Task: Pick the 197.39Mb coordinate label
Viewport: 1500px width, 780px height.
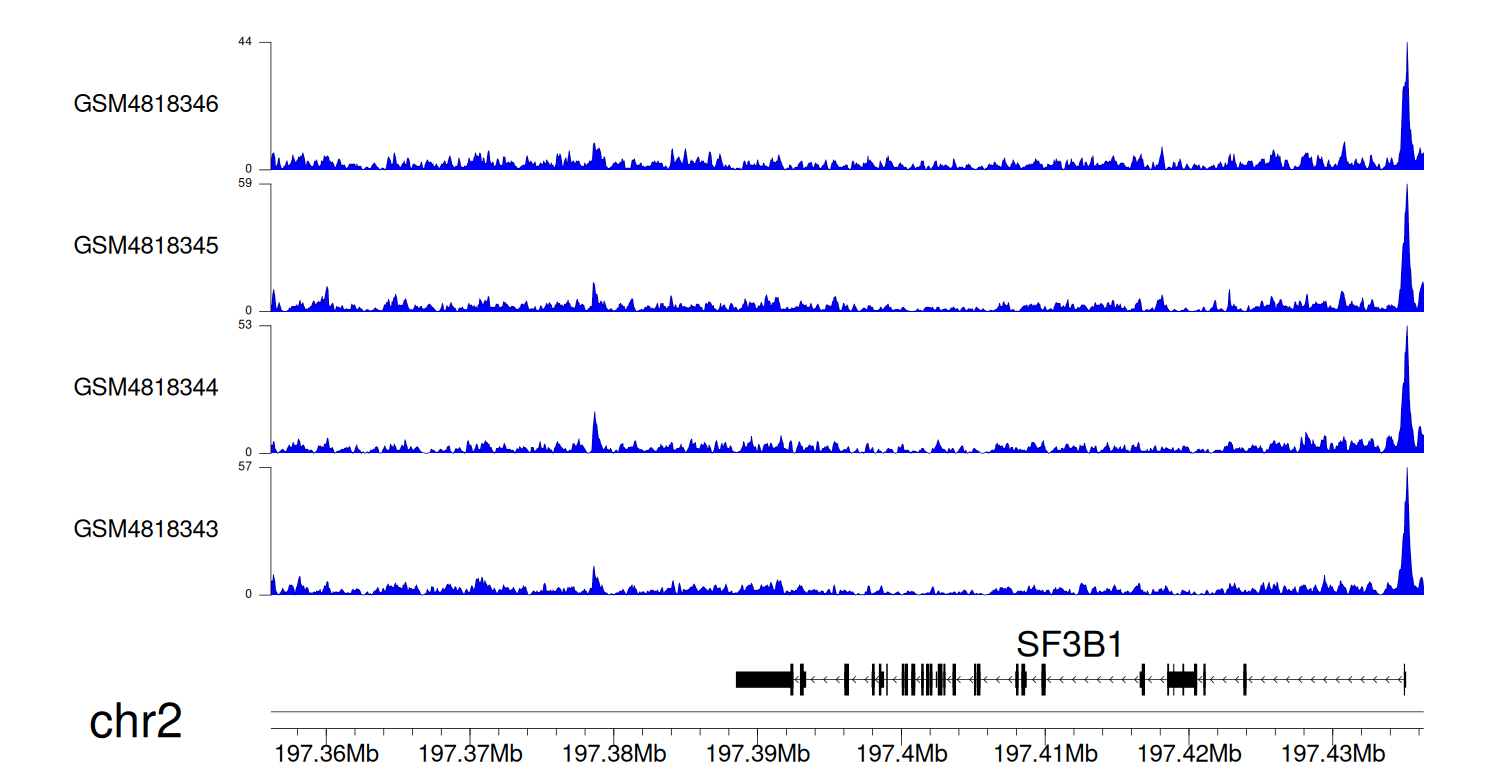Action: (758, 753)
